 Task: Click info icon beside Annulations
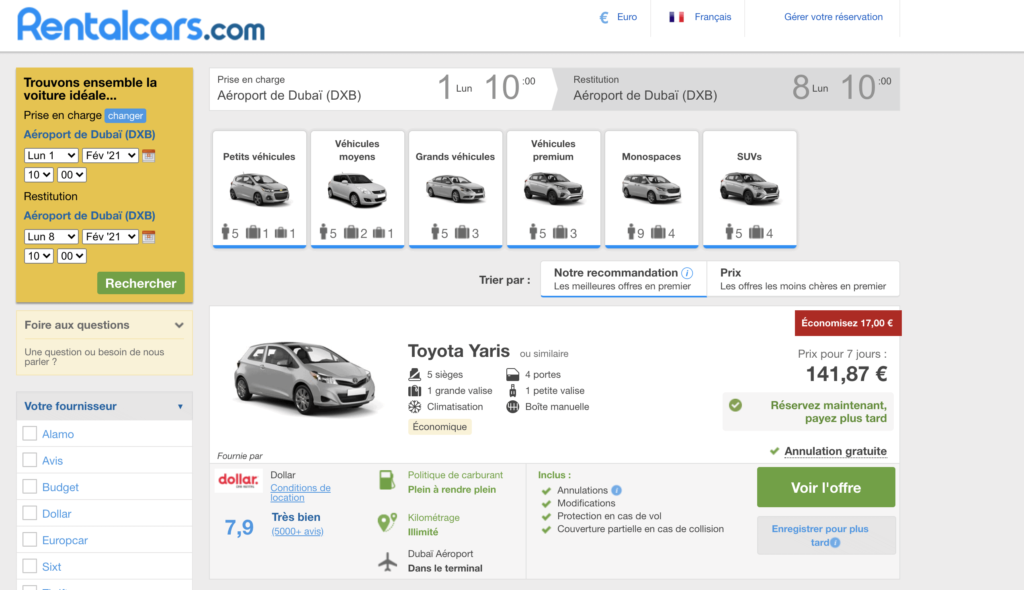click(616, 490)
